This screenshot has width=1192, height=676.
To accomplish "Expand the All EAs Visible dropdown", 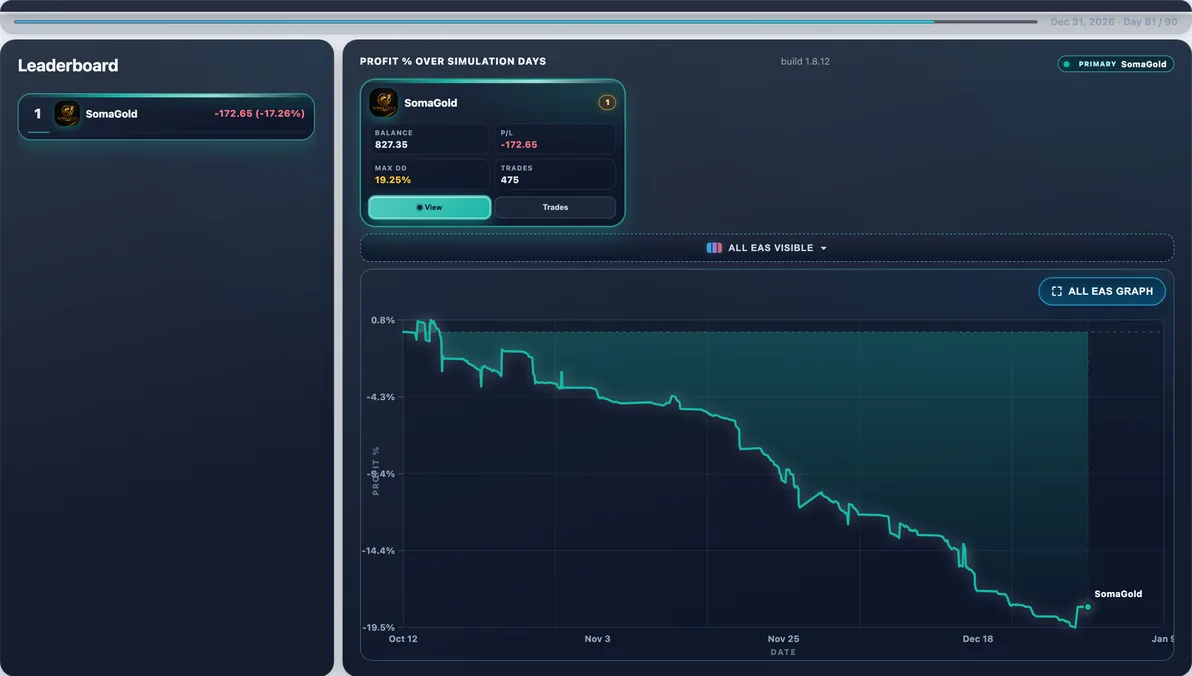I will click(x=766, y=248).
